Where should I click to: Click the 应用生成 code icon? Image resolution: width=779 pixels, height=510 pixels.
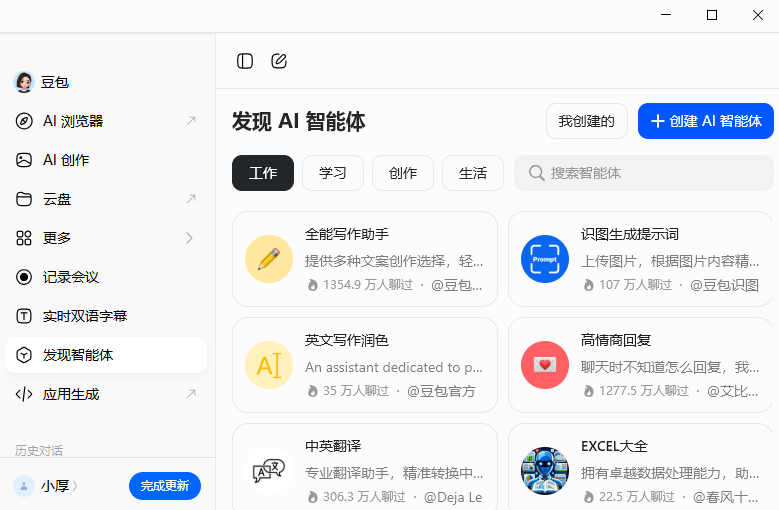click(x=24, y=394)
